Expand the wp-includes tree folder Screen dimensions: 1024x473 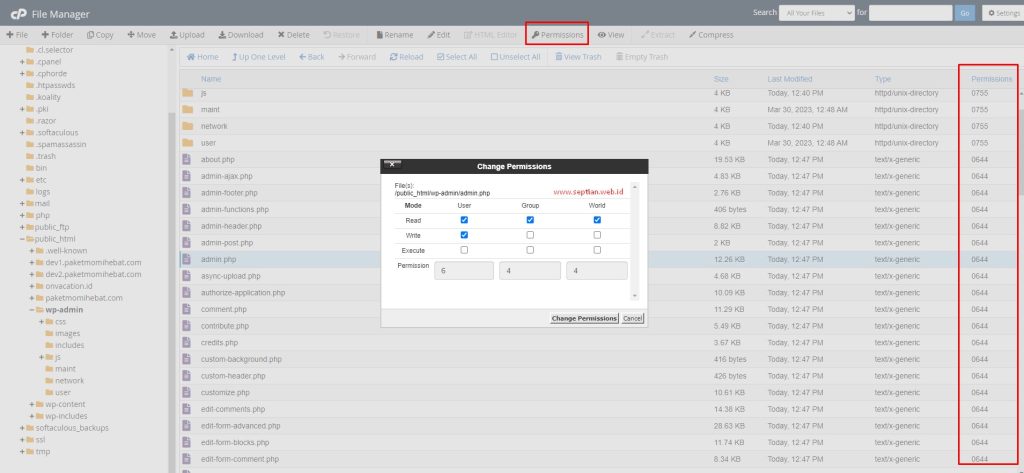click(32, 416)
